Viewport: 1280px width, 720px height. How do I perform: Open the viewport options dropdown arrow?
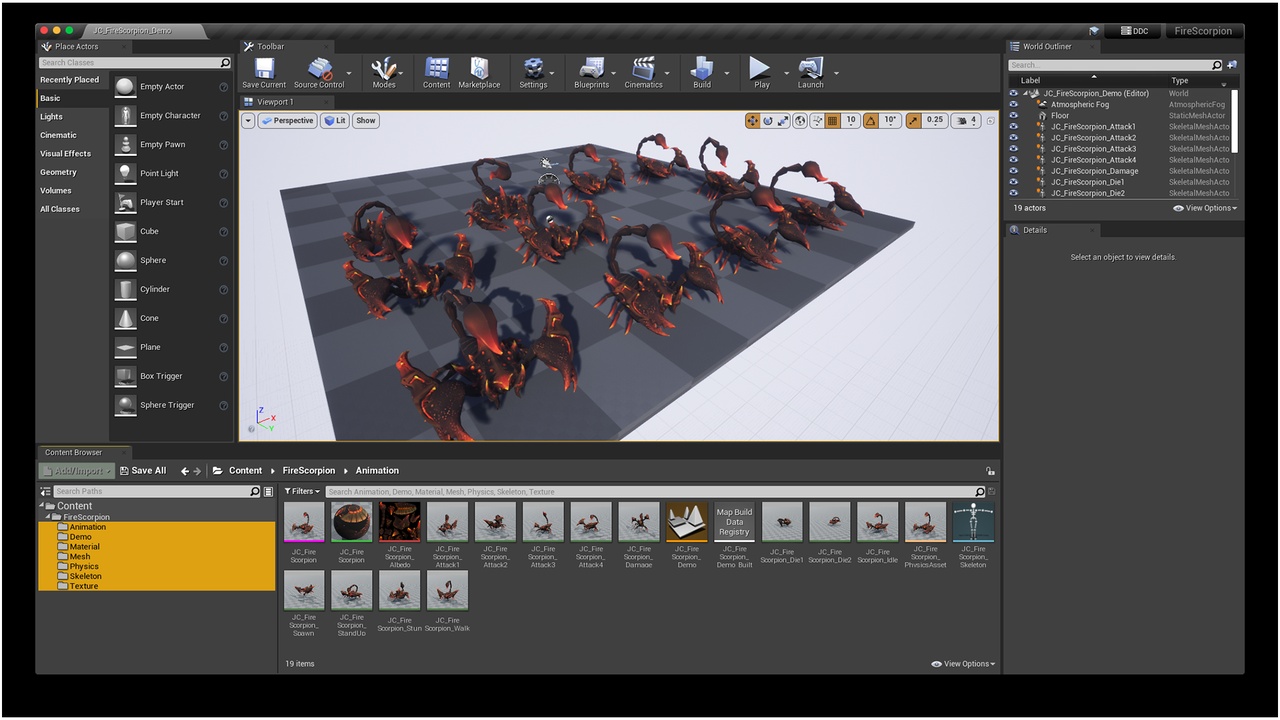click(248, 121)
